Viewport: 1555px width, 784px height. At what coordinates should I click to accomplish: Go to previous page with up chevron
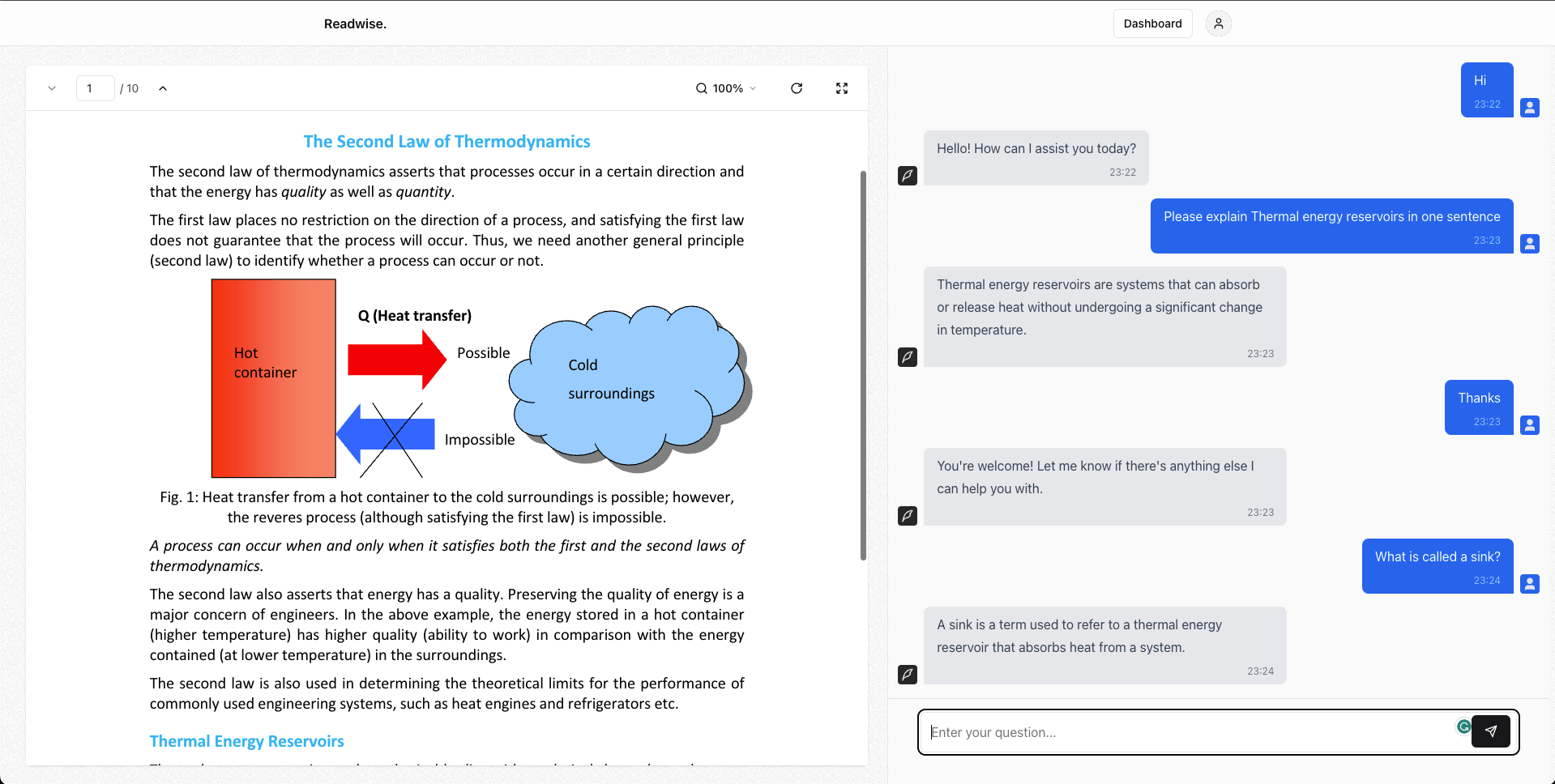click(162, 88)
